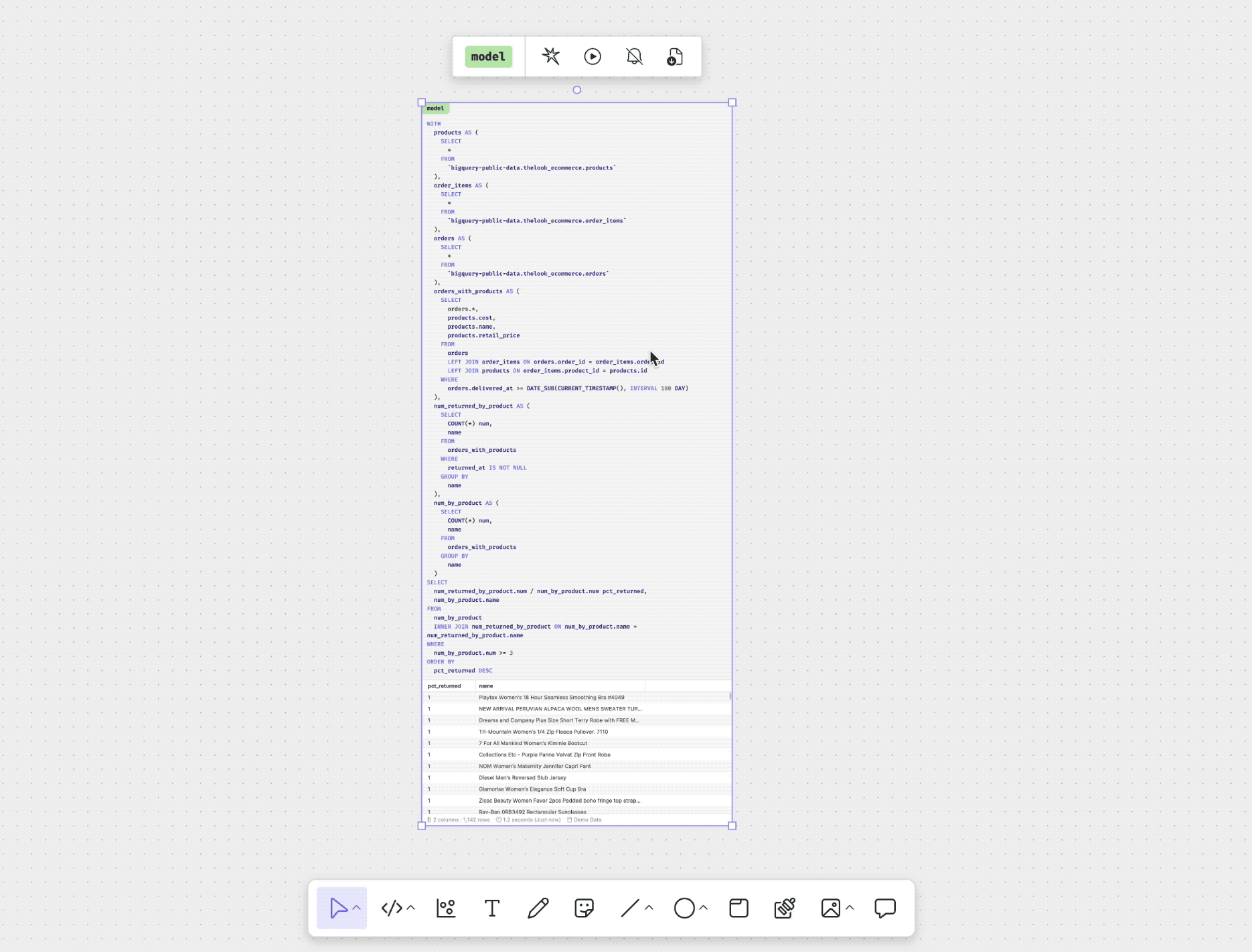Viewport: 1252px width, 952px height.
Task: Open the comment tool
Action: click(885, 908)
